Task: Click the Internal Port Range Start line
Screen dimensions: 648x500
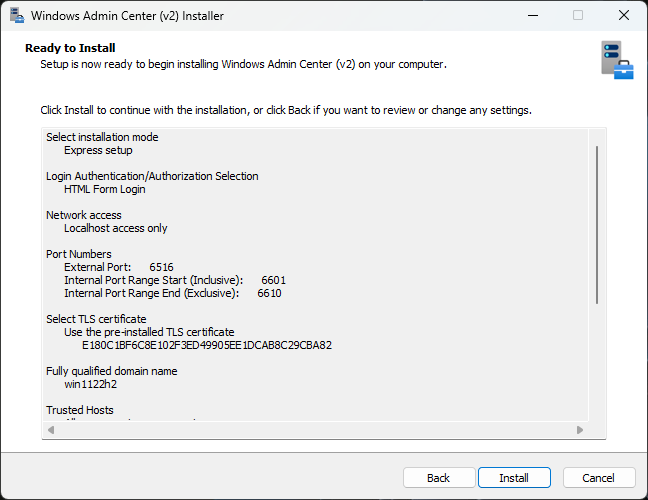Action: (175, 280)
